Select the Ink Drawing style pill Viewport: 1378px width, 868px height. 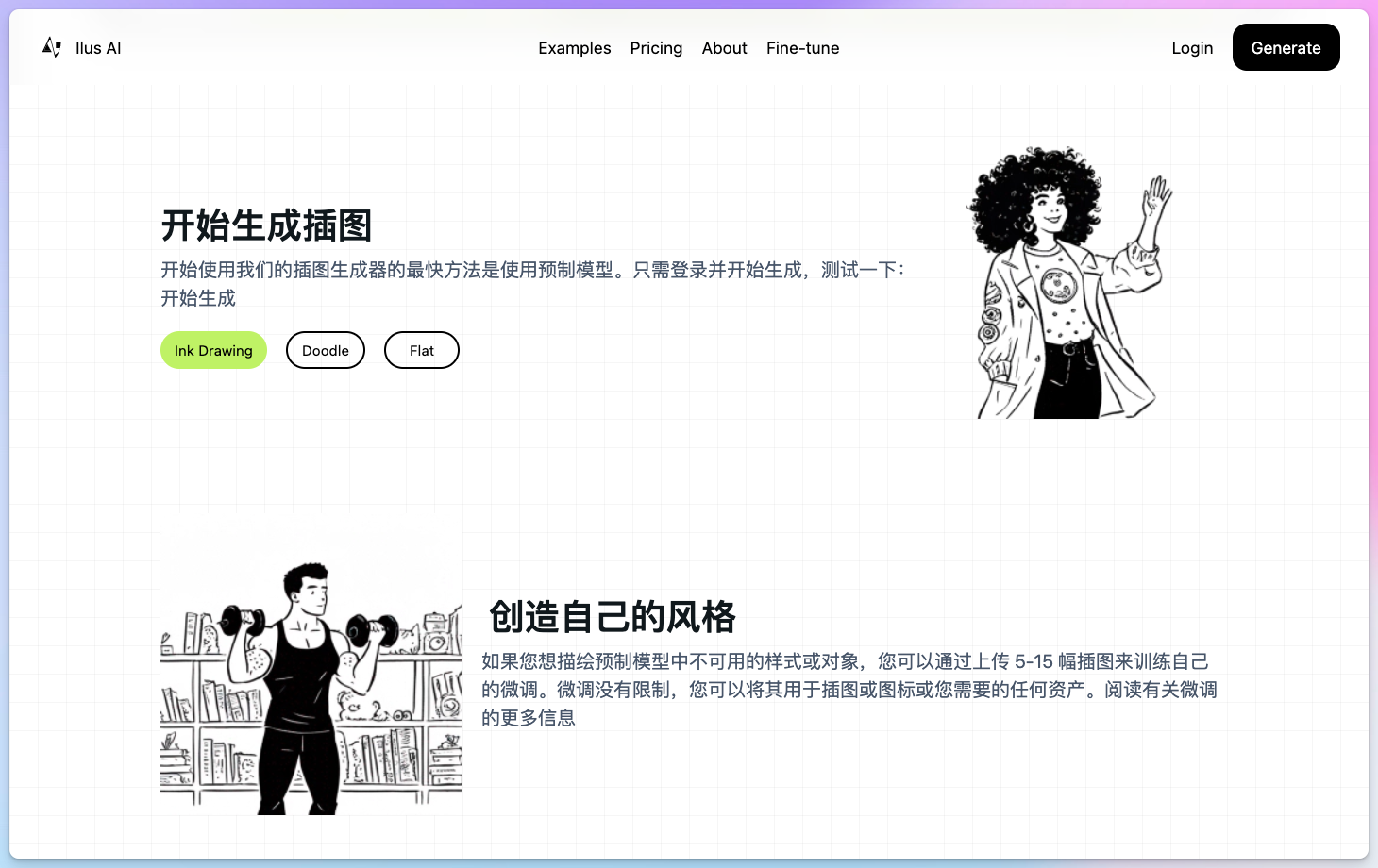[213, 350]
